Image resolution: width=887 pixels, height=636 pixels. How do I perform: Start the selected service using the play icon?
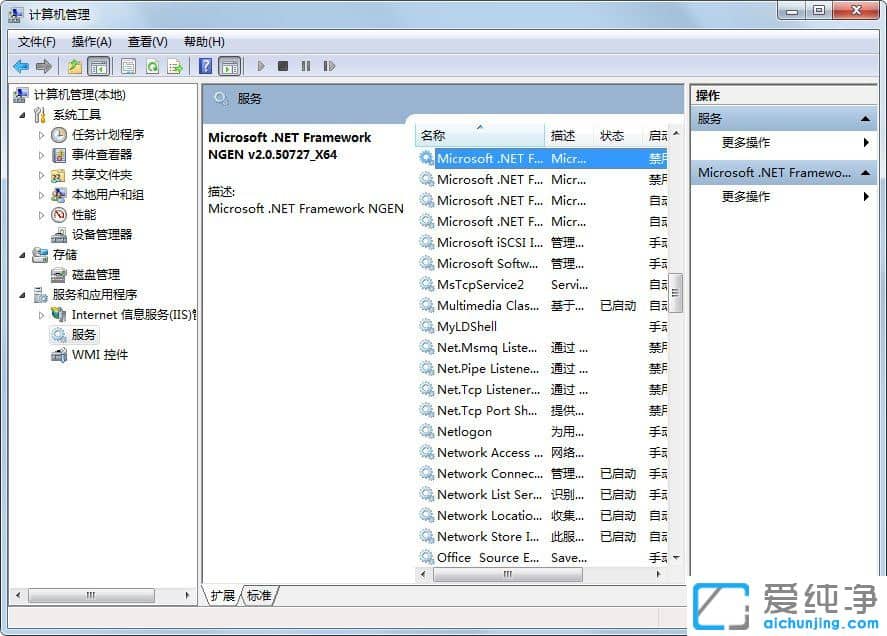click(259, 65)
